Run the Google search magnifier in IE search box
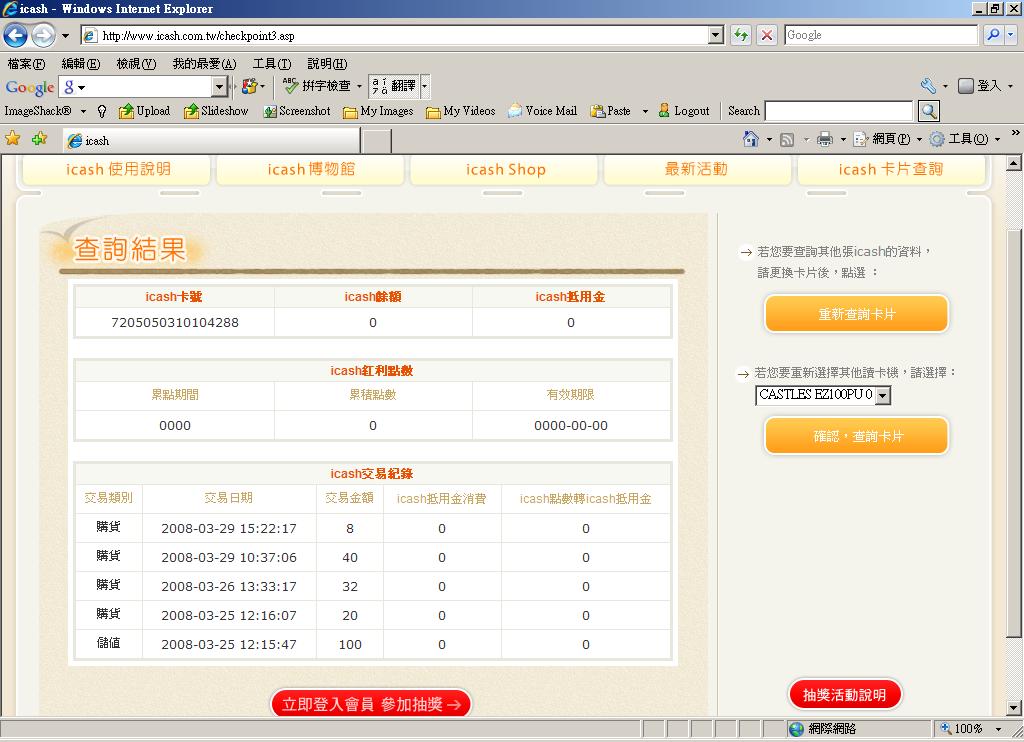 (993, 35)
